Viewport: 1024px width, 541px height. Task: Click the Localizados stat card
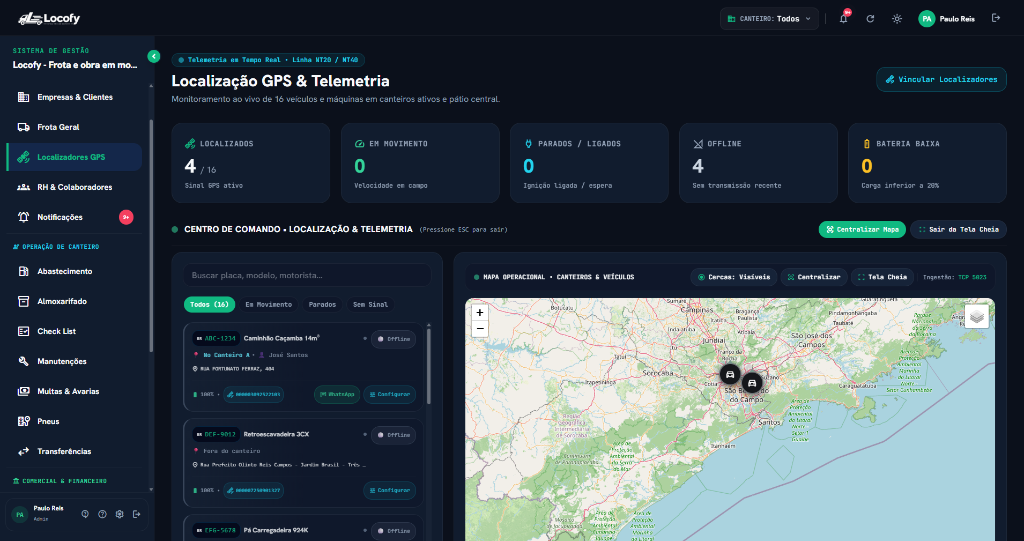pyautogui.click(x=251, y=163)
